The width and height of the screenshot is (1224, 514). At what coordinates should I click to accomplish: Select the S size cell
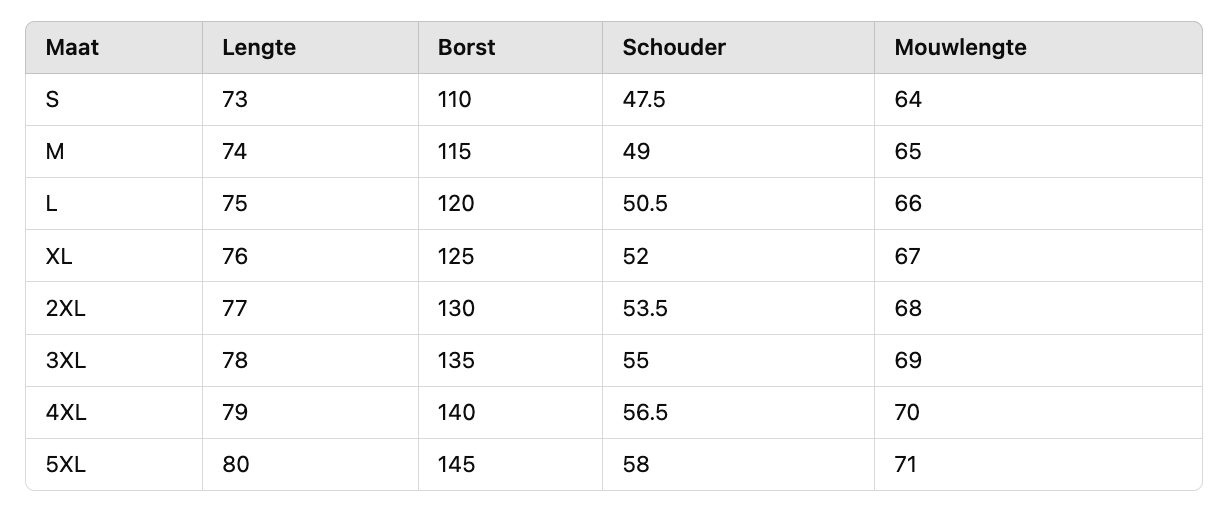[x=53, y=100]
